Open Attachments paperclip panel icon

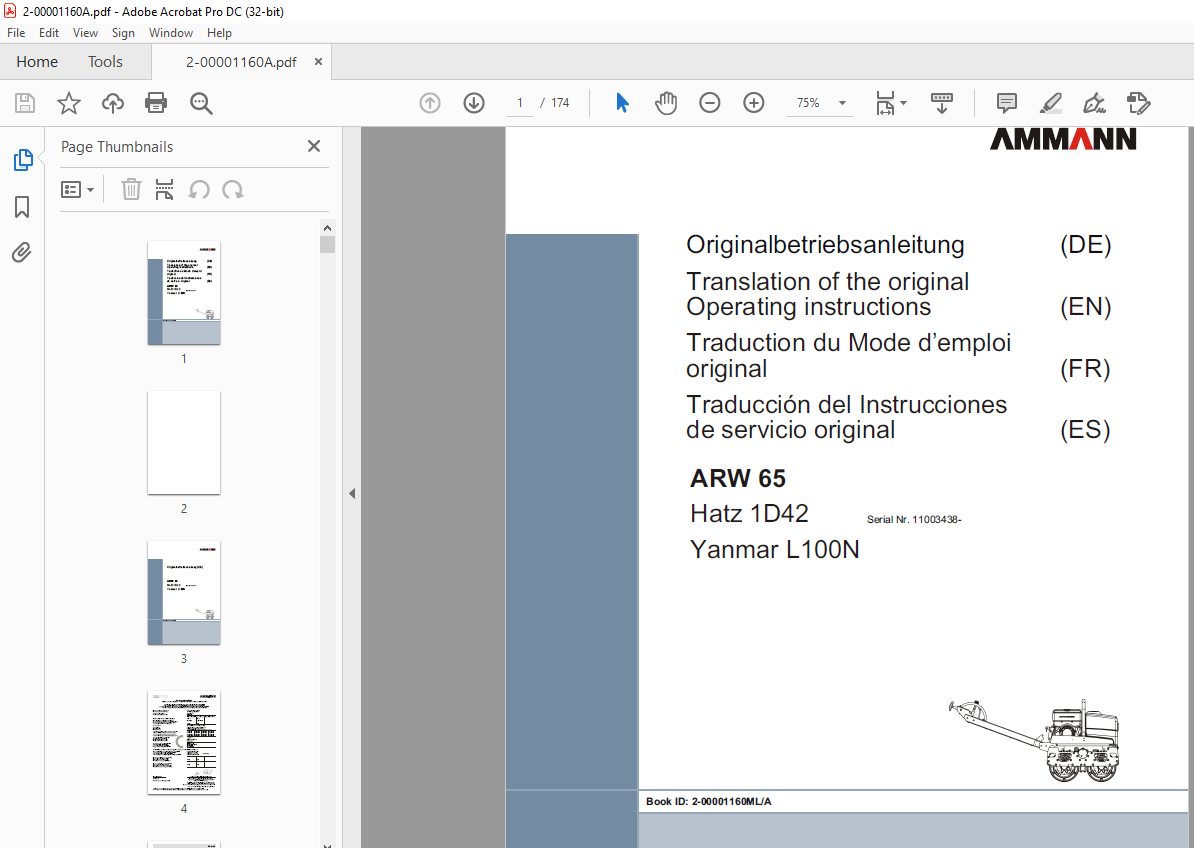[x=22, y=252]
